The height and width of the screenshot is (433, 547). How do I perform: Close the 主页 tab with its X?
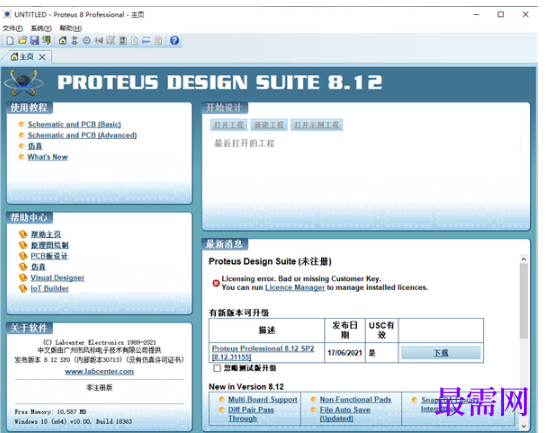click(42, 57)
